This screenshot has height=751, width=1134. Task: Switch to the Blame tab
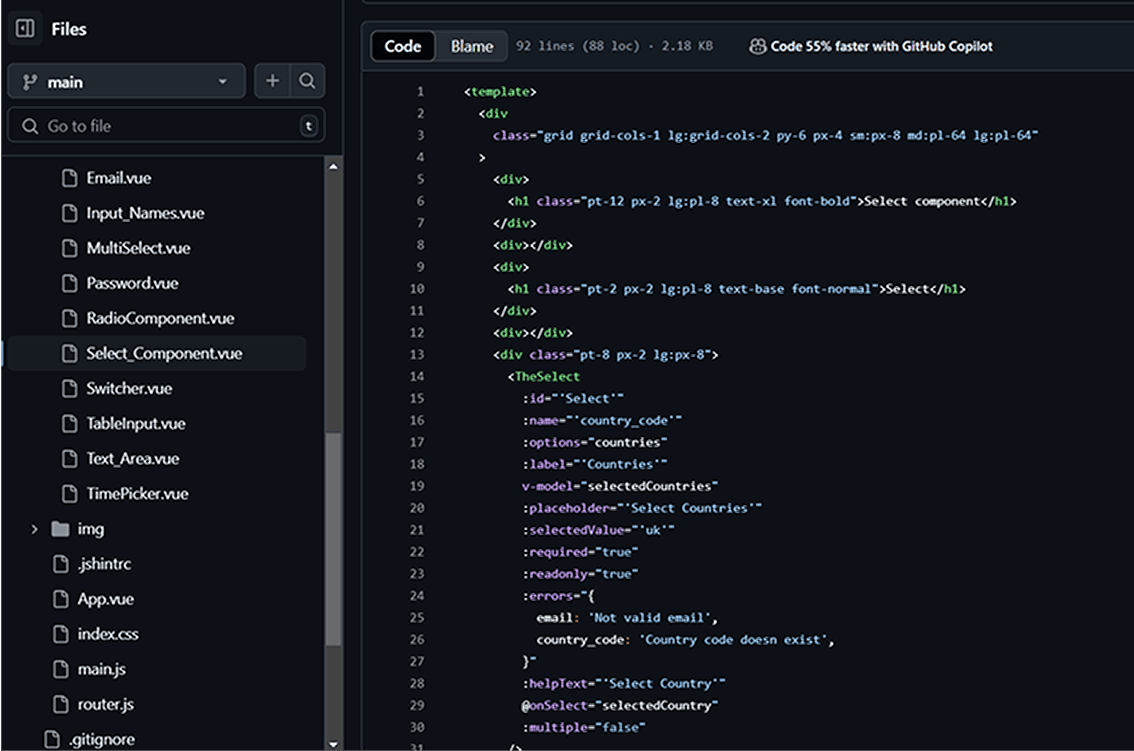pos(472,46)
